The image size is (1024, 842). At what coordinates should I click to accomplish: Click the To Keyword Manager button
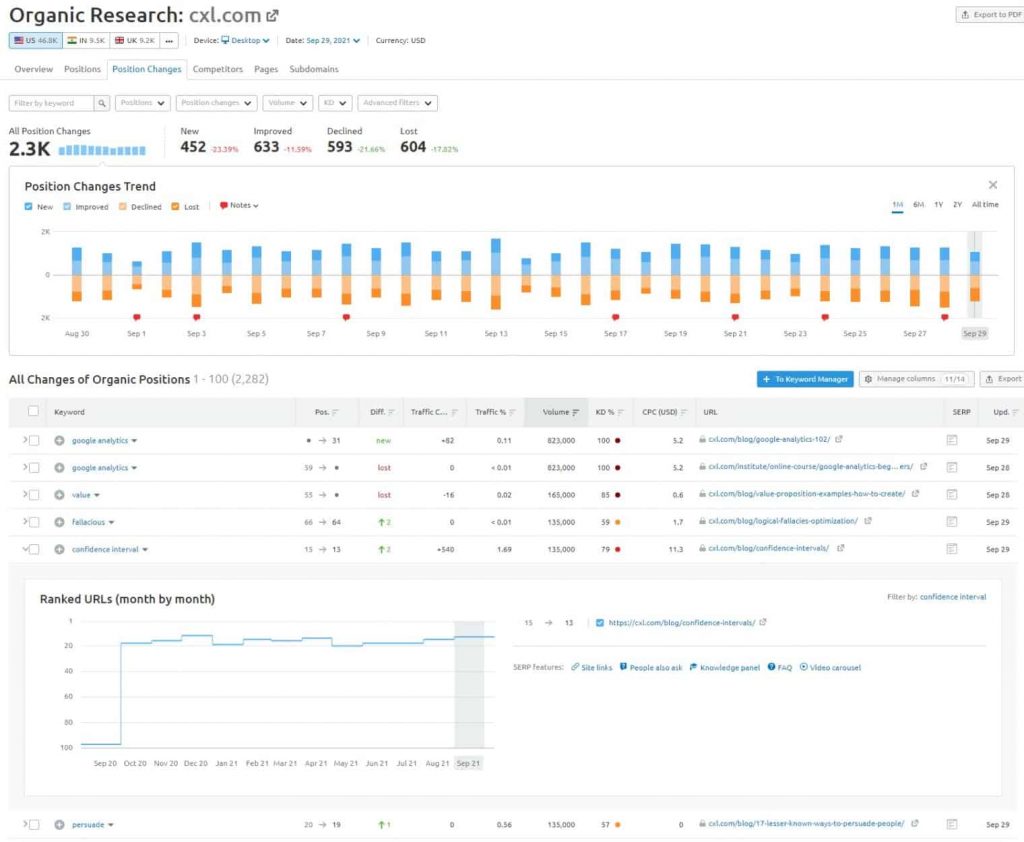[805, 380]
